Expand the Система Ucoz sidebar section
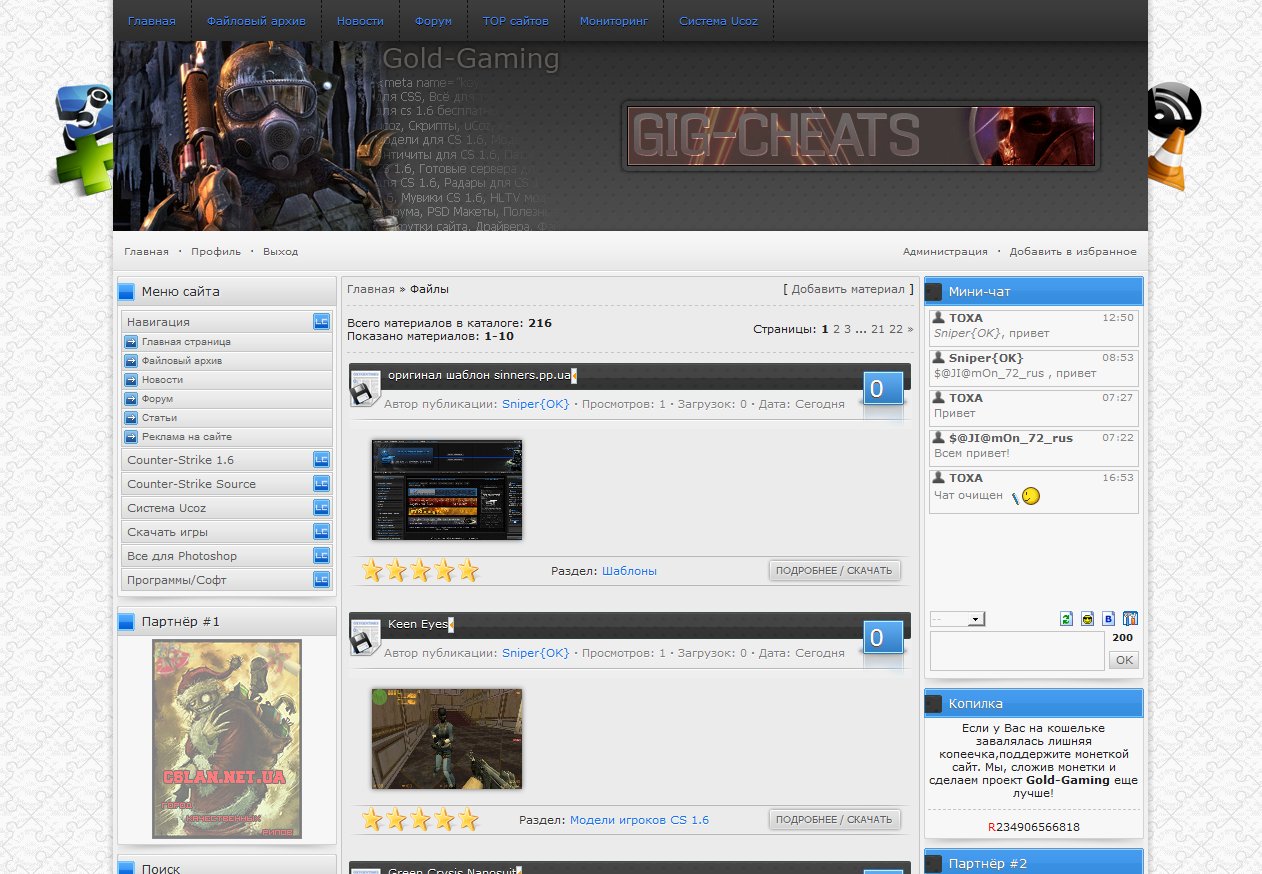1262x874 pixels. tap(321, 508)
